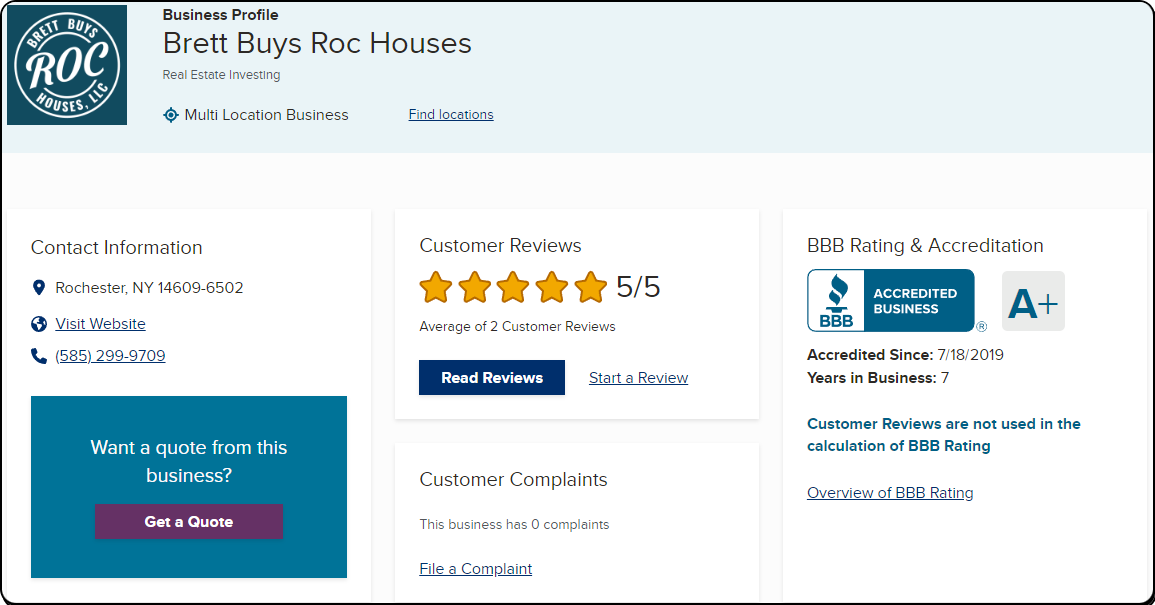Click the phone icon beside the number

click(39, 356)
